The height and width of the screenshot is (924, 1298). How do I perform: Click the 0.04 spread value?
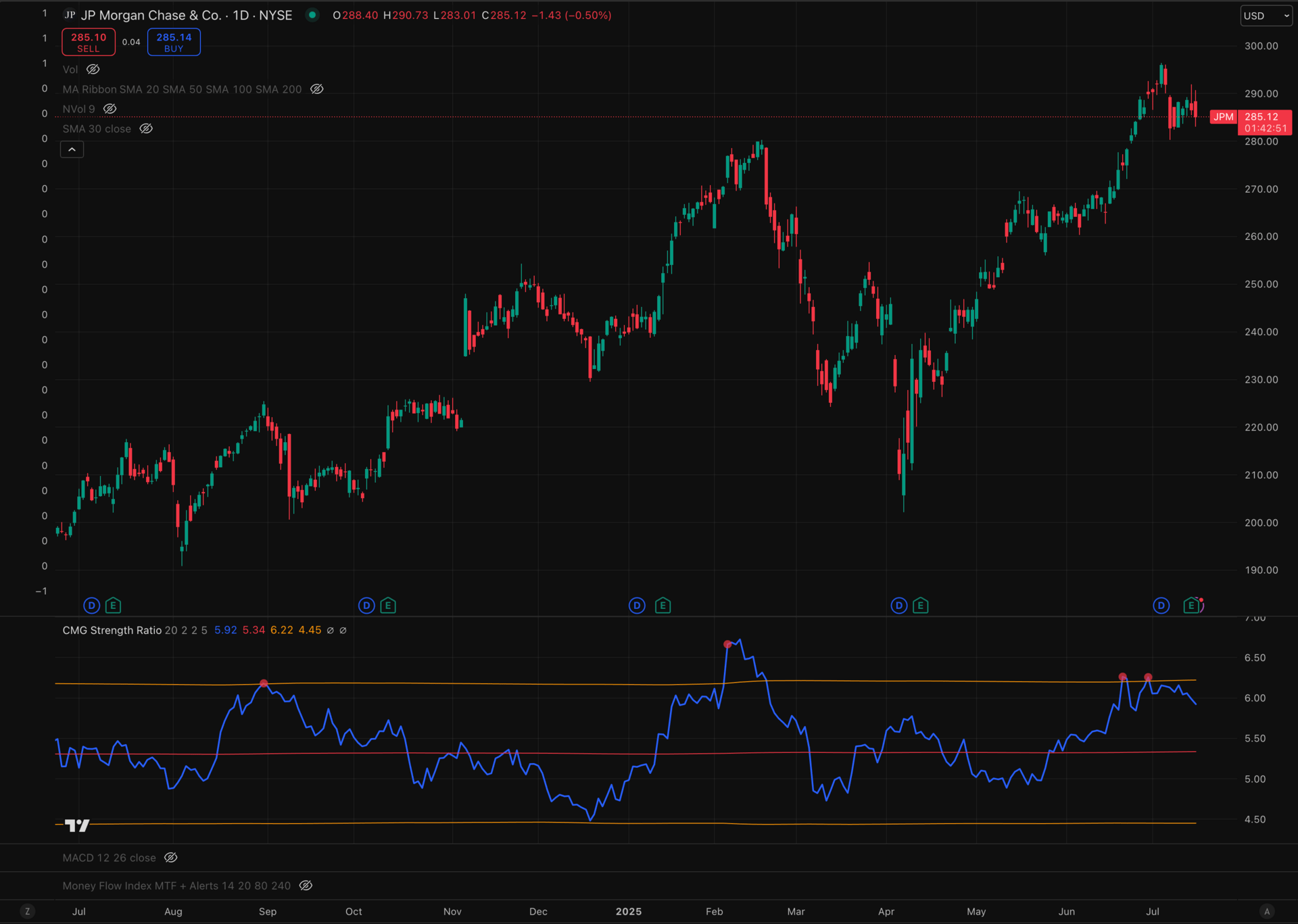pyautogui.click(x=131, y=42)
